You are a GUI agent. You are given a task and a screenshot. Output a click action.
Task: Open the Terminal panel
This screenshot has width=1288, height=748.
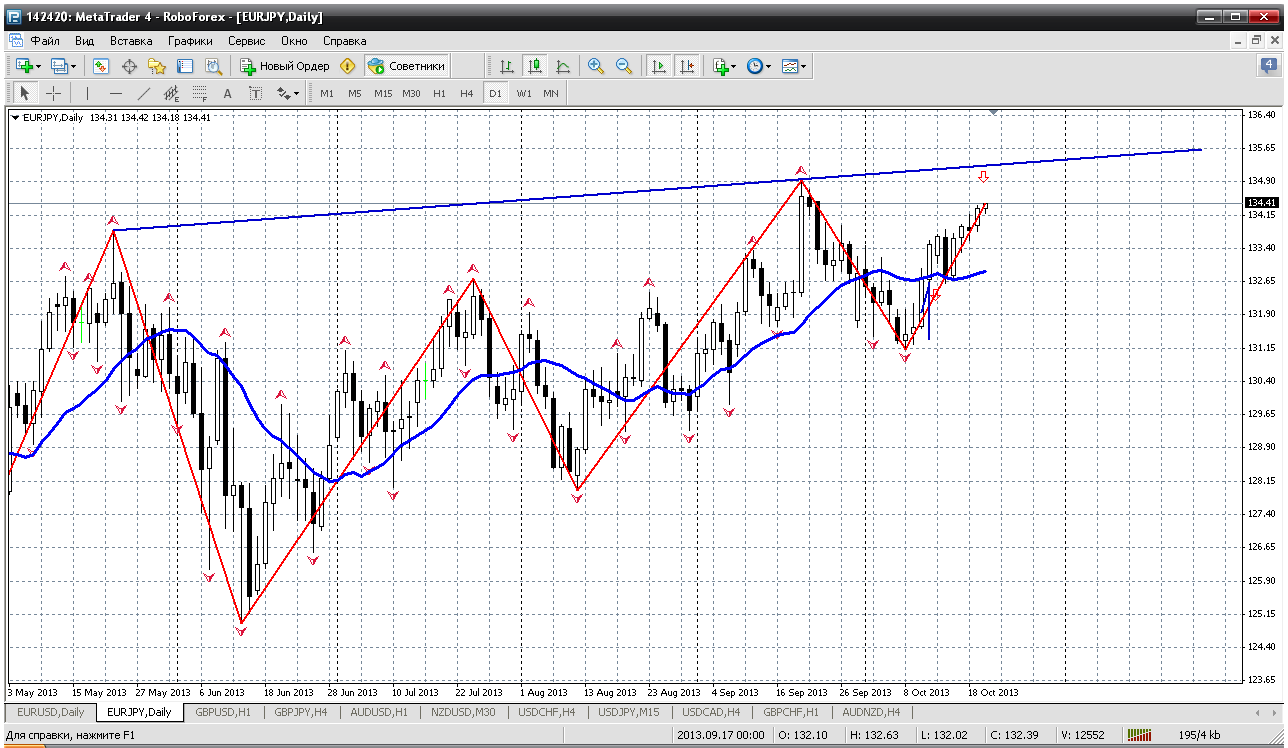(x=185, y=66)
